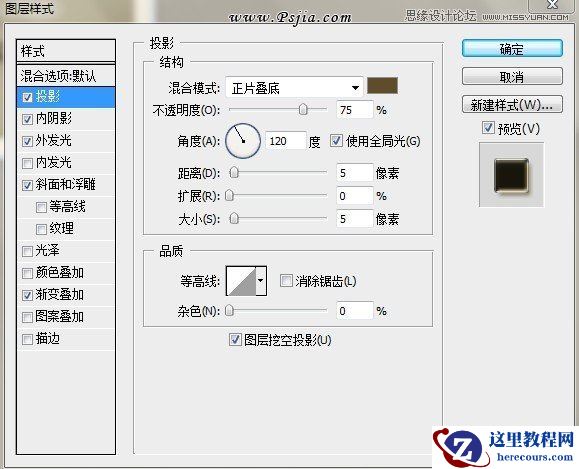Select the 内阴影 inner shadow row
This screenshot has height=469, width=579.
click(66, 119)
